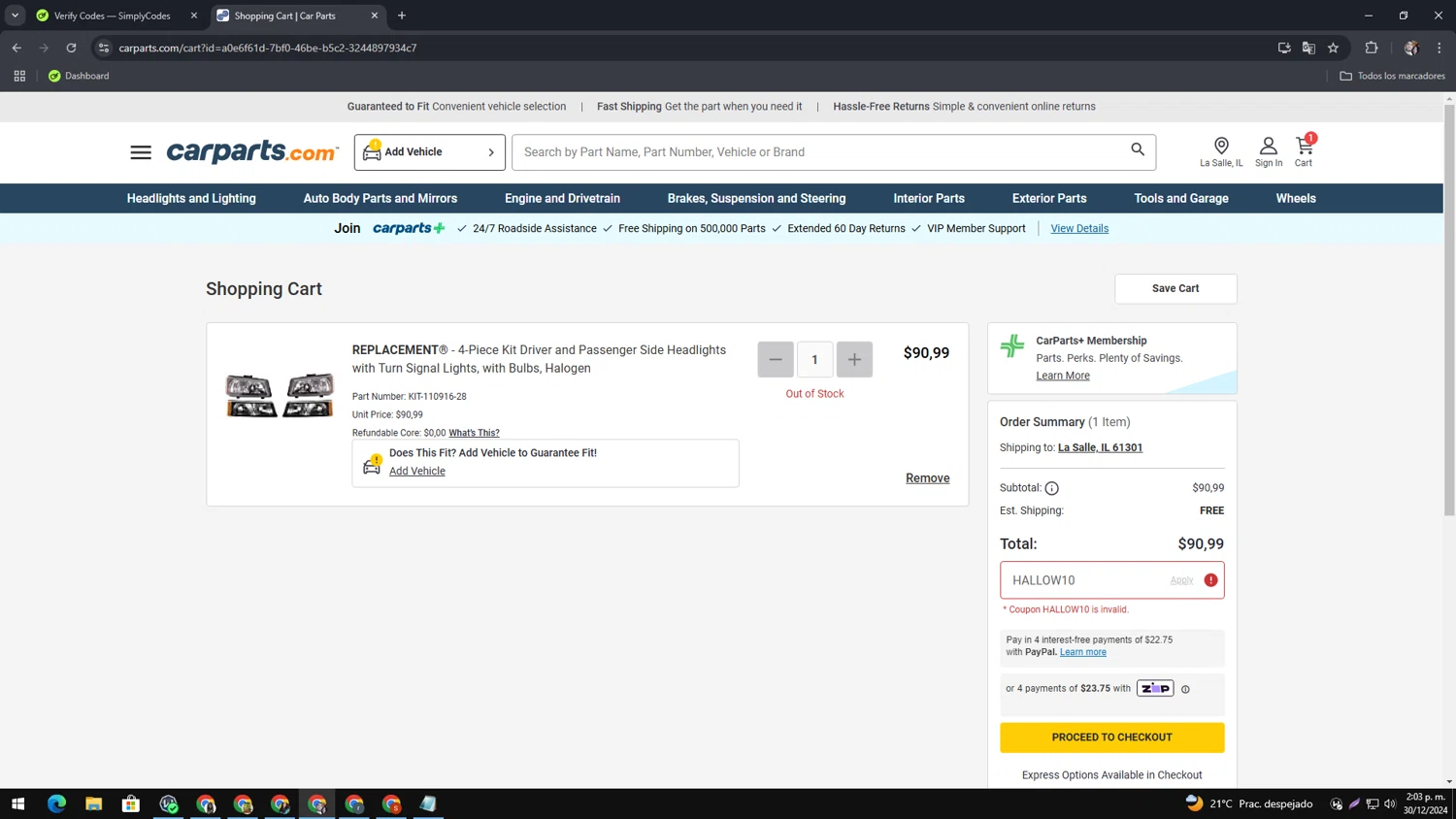This screenshot has width=1456, height=819.
Task: Open a new browser tab
Action: [402, 16]
